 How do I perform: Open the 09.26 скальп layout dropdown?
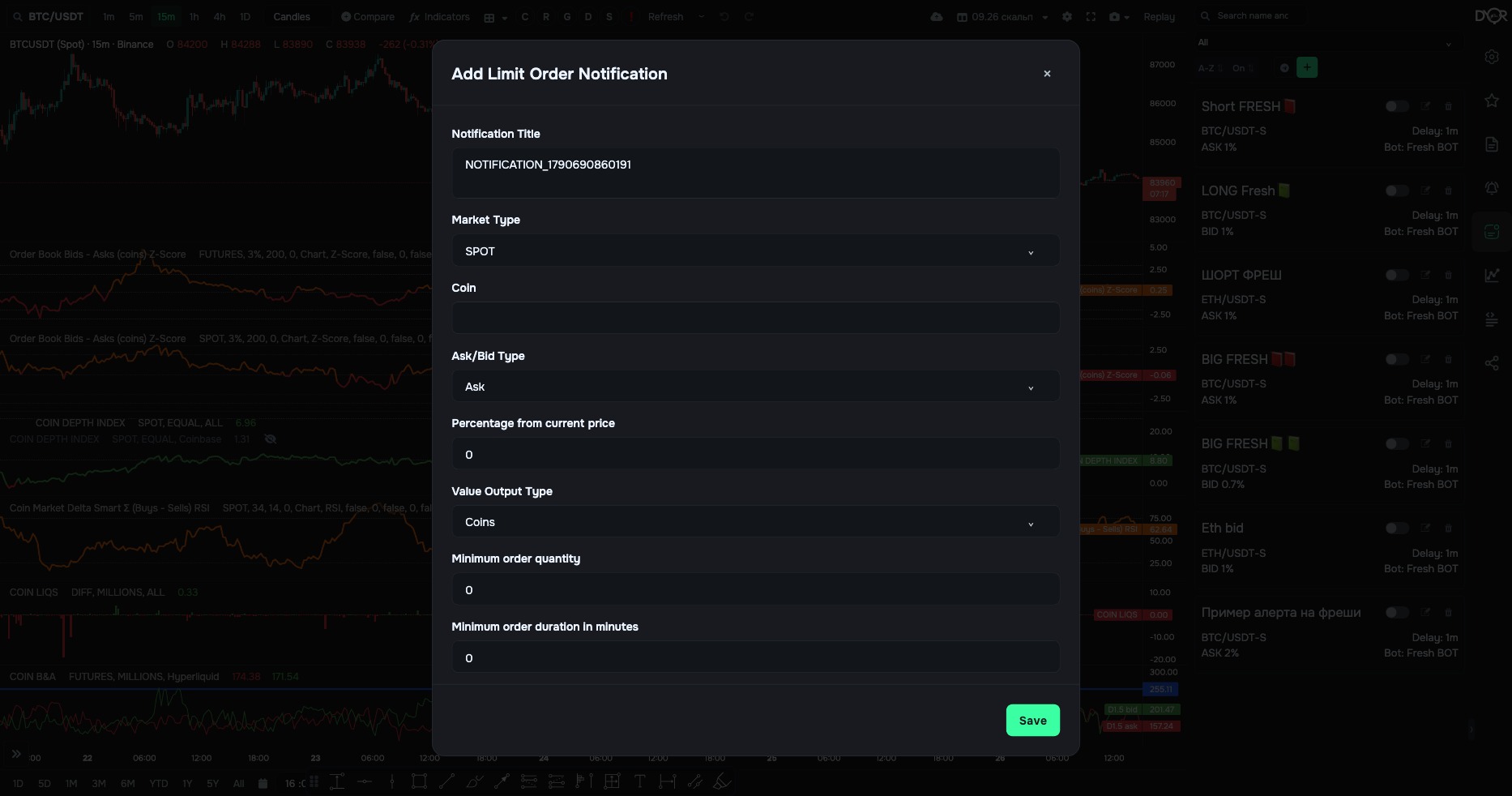[x=1002, y=17]
